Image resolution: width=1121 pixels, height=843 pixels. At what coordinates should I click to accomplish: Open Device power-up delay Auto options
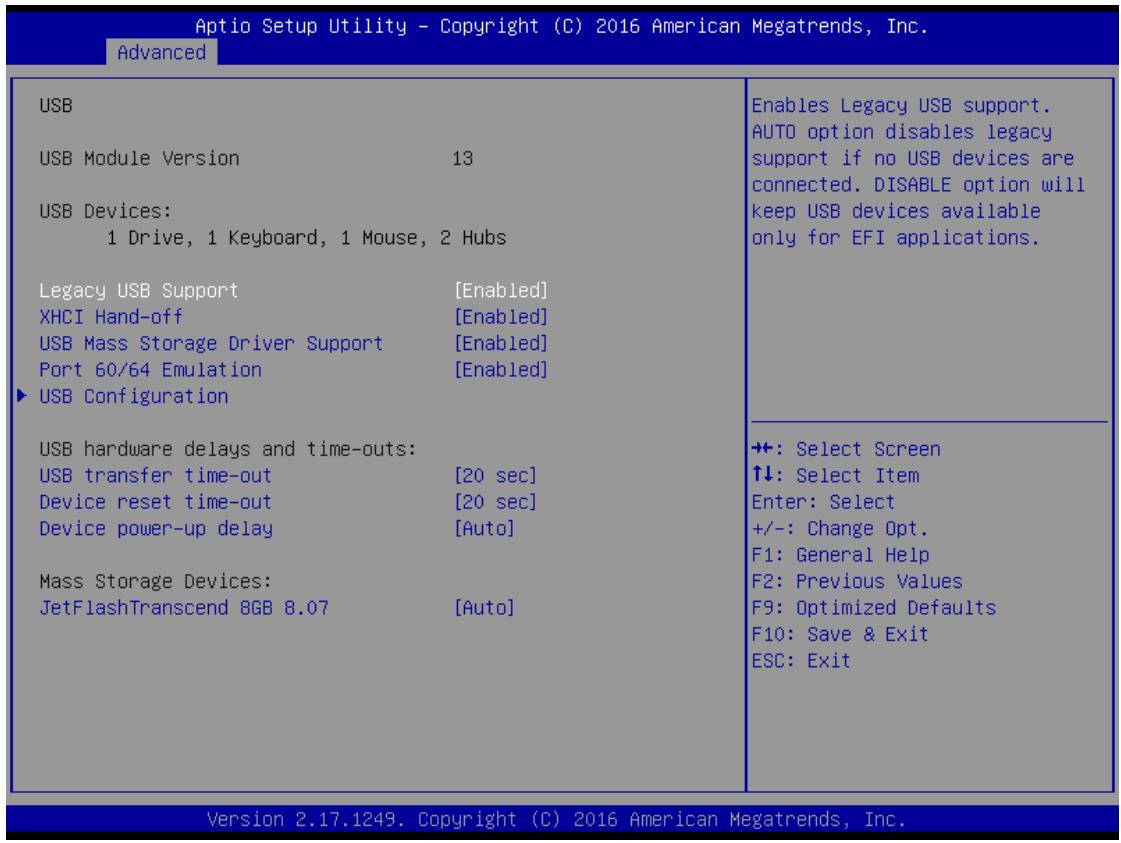coord(484,528)
